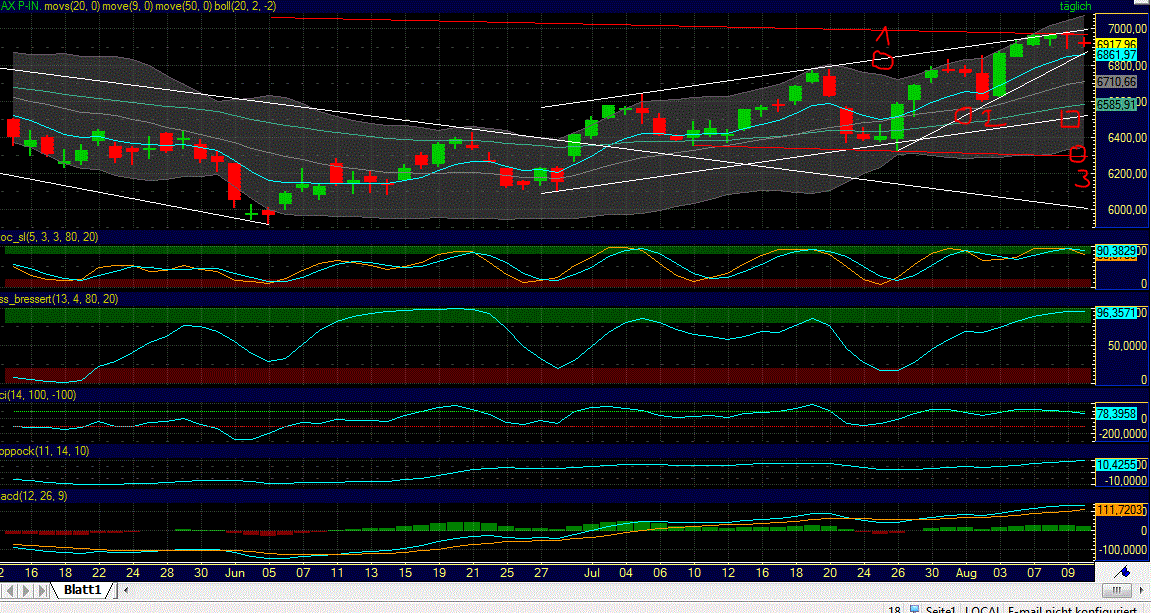
Task: Click the next-sheet navigation arrow near Blatt1
Action: [40, 590]
